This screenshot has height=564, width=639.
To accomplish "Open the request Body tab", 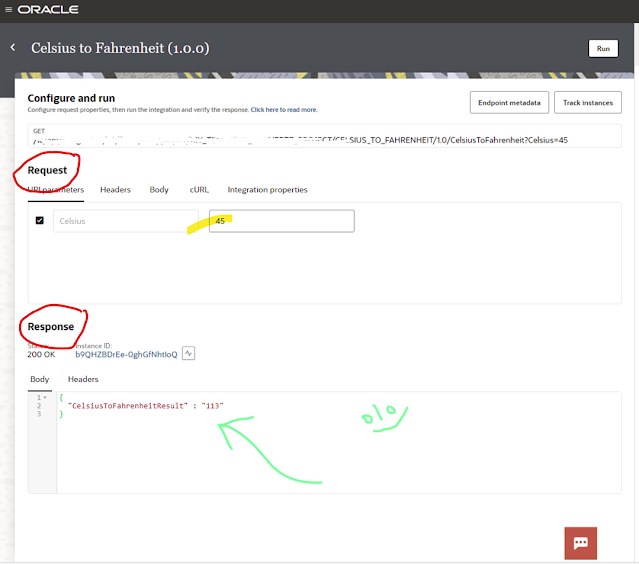I will pos(159,189).
